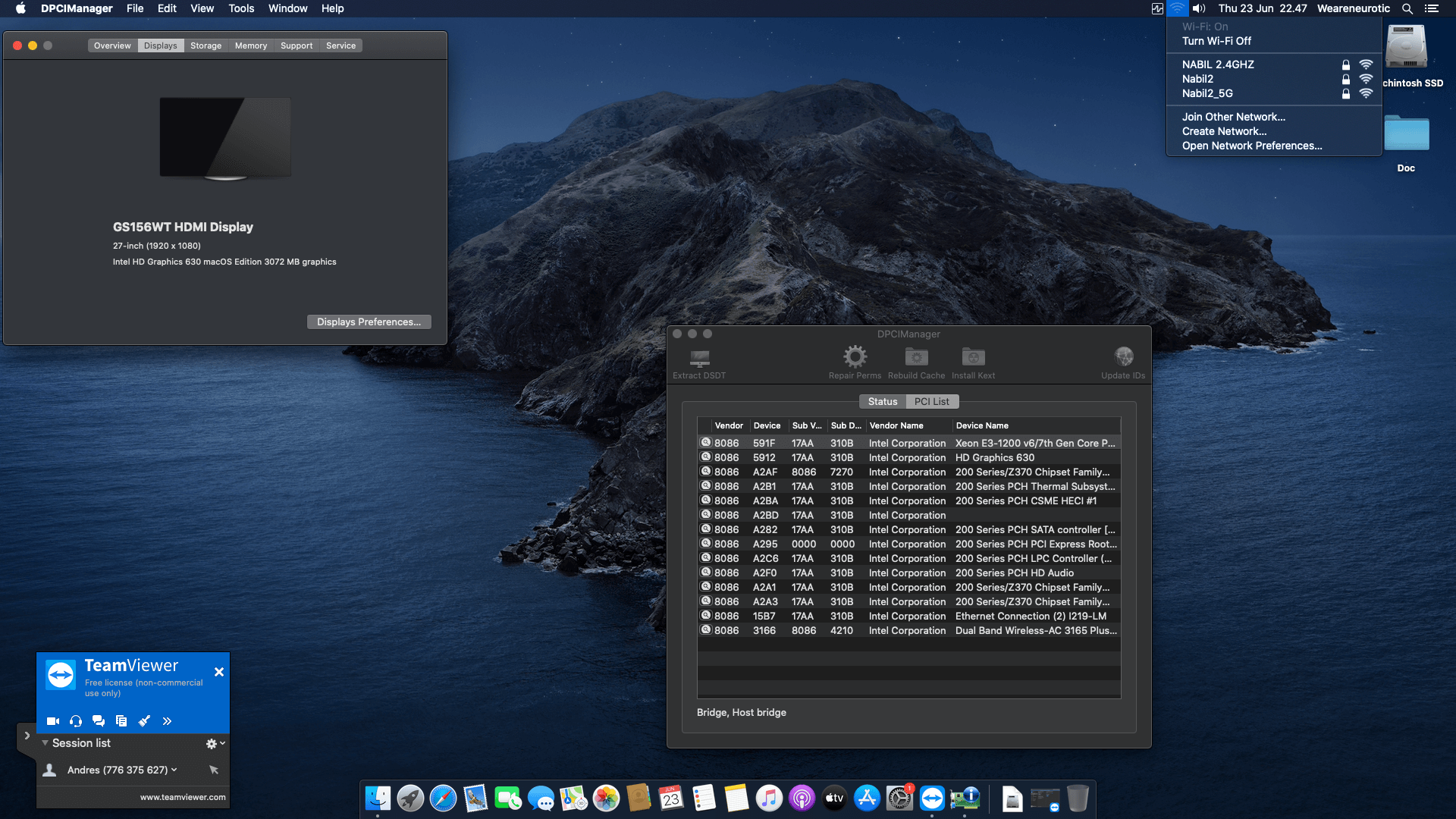Click the Install Kext icon
The image size is (1456, 819).
(x=973, y=356)
